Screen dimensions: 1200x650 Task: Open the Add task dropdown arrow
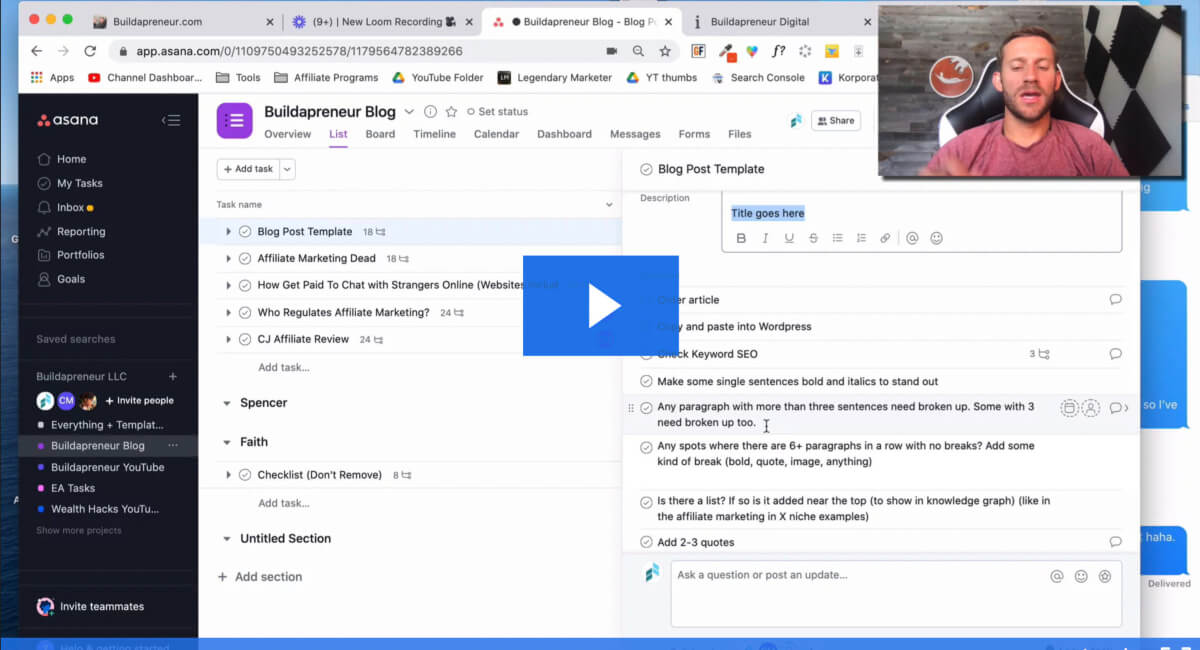(x=288, y=169)
